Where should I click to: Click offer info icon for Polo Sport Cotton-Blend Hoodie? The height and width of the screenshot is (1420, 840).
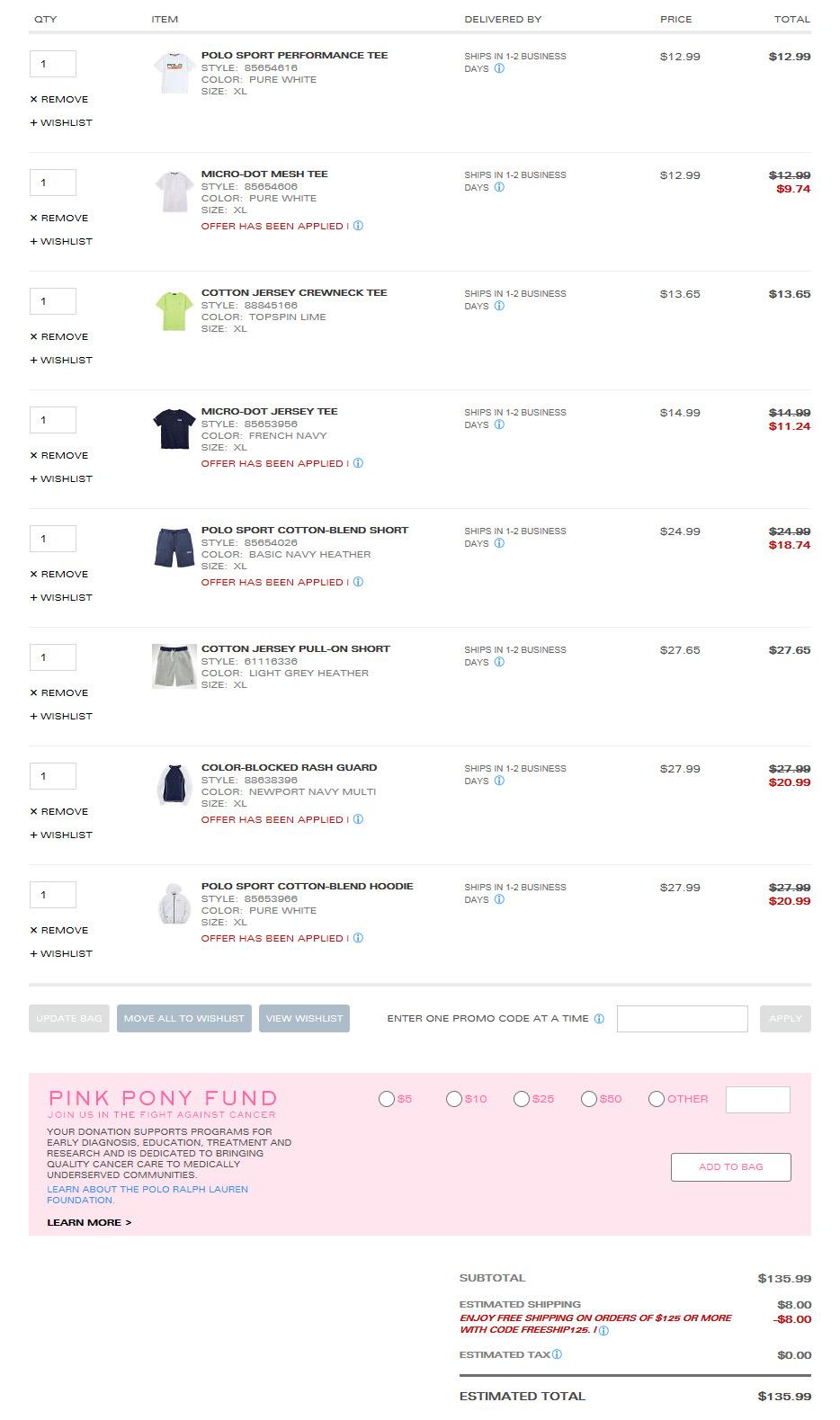[x=358, y=938]
